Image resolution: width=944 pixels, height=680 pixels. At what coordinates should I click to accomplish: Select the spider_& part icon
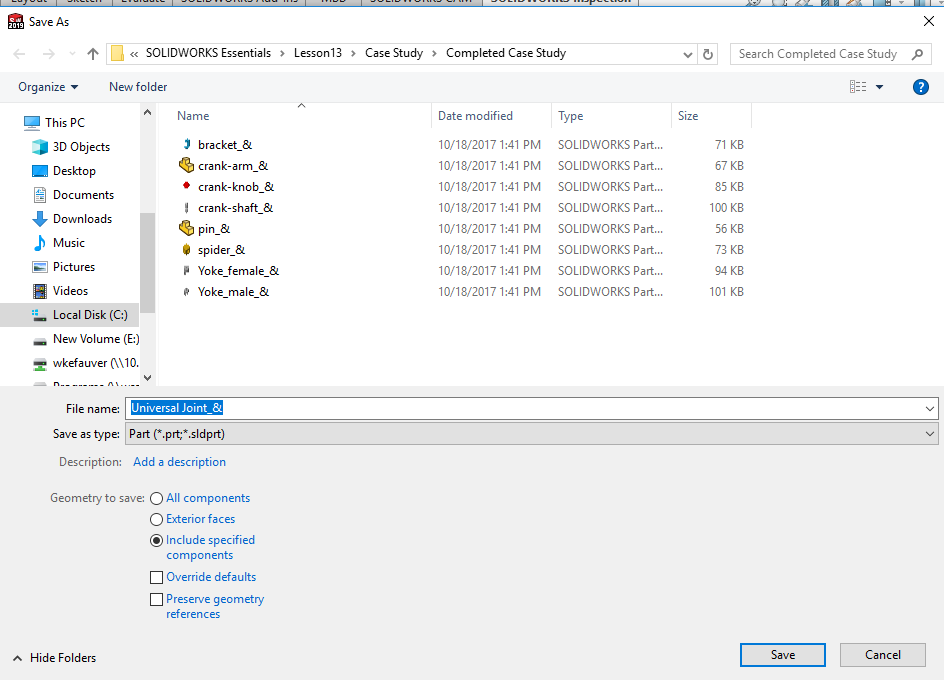click(187, 249)
